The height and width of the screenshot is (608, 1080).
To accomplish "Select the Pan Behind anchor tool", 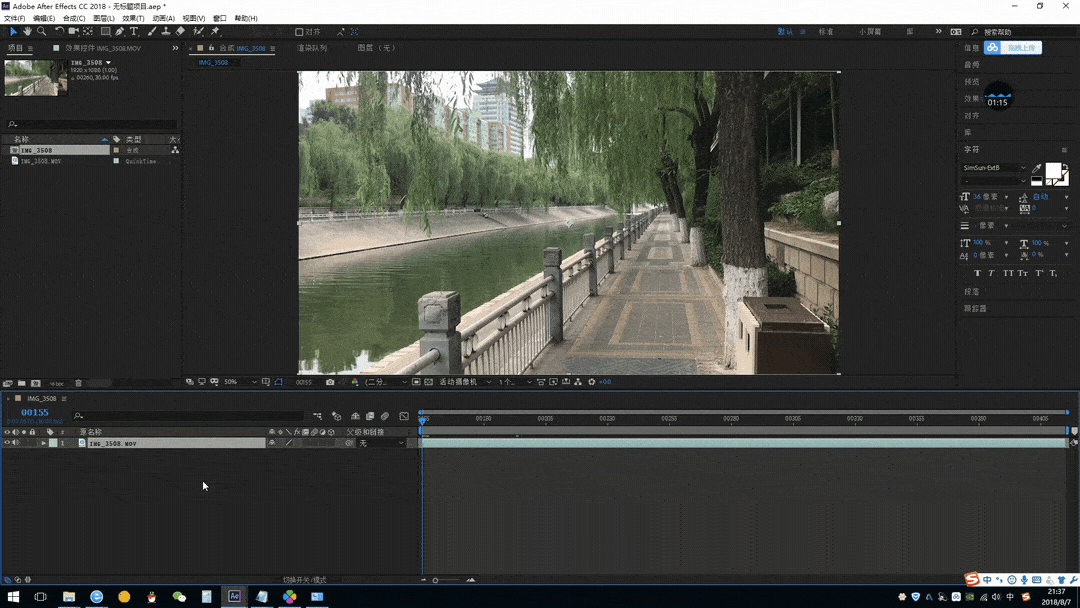I will tap(88, 32).
